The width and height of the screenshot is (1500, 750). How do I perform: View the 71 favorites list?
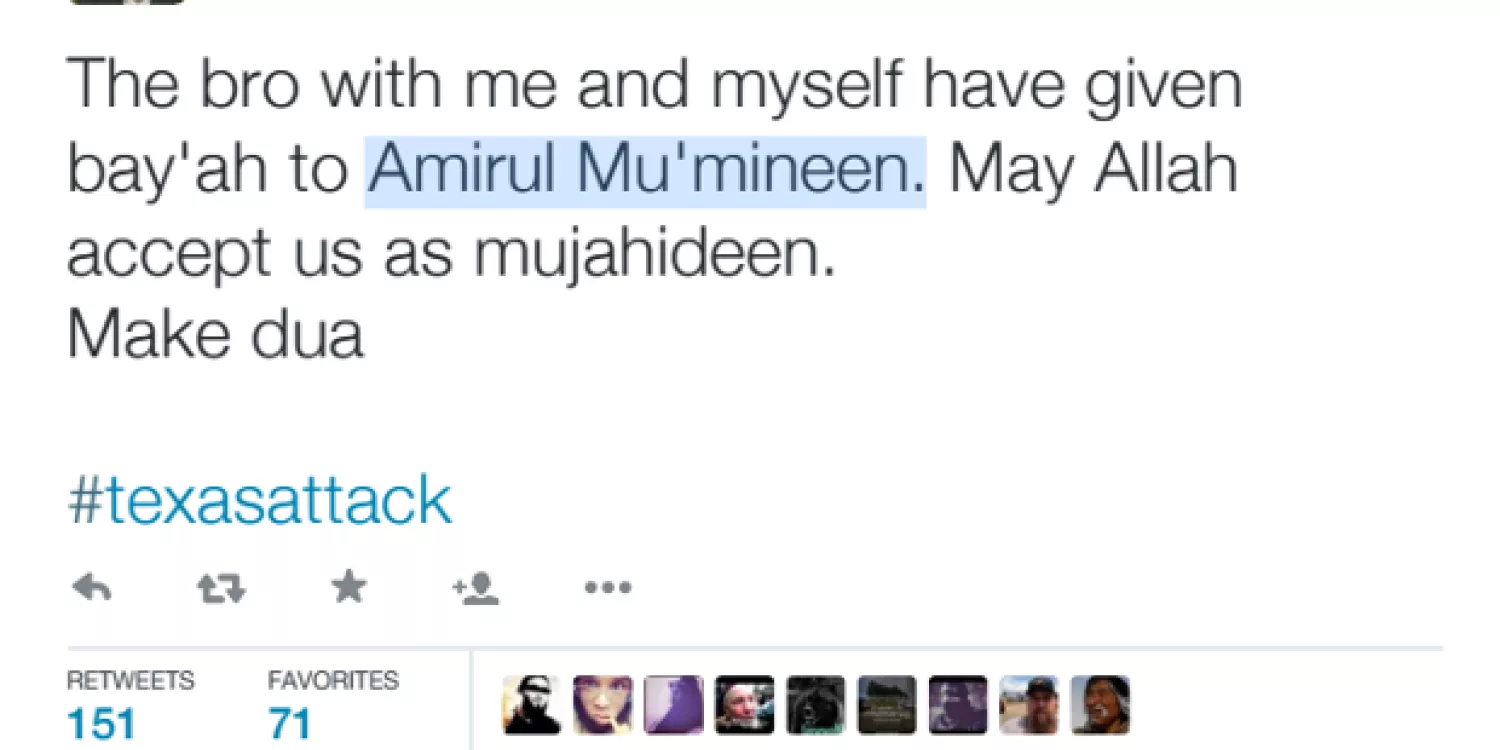(x=290, y=724)
